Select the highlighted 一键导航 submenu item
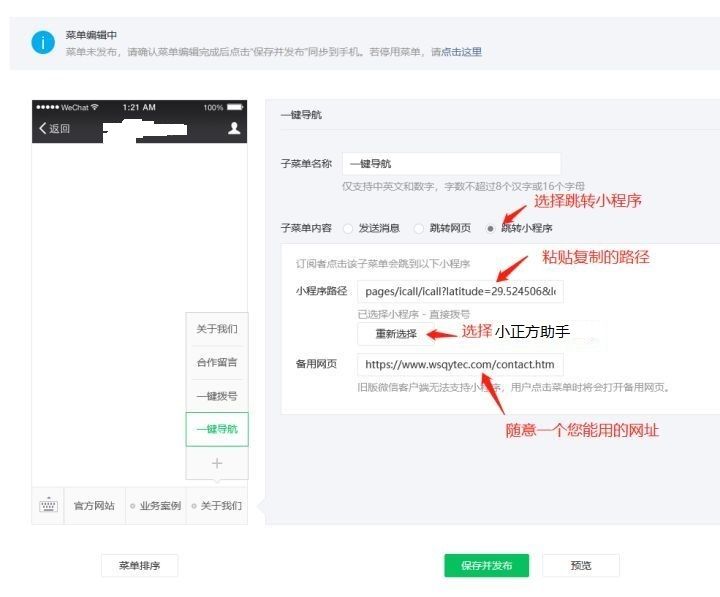This screenshot has height=597, width=720. point(217,429)
